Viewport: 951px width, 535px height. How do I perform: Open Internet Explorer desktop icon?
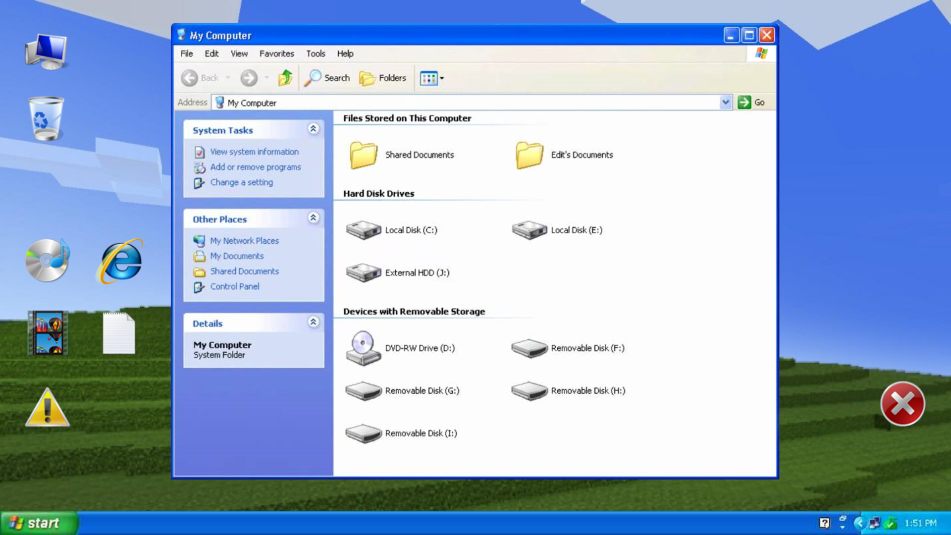click(120, 262)
